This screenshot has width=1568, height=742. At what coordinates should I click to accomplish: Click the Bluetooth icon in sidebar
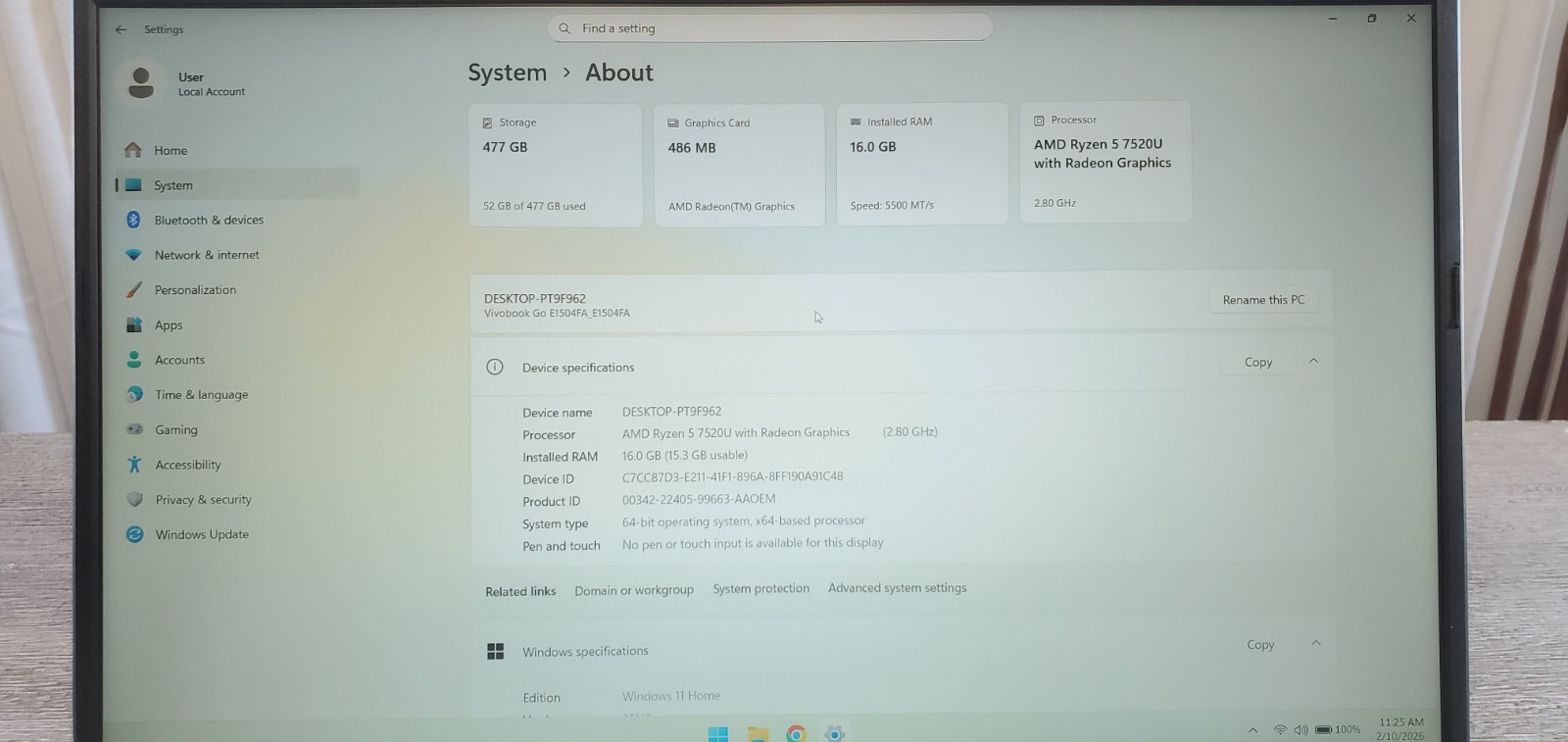(133, 220)
